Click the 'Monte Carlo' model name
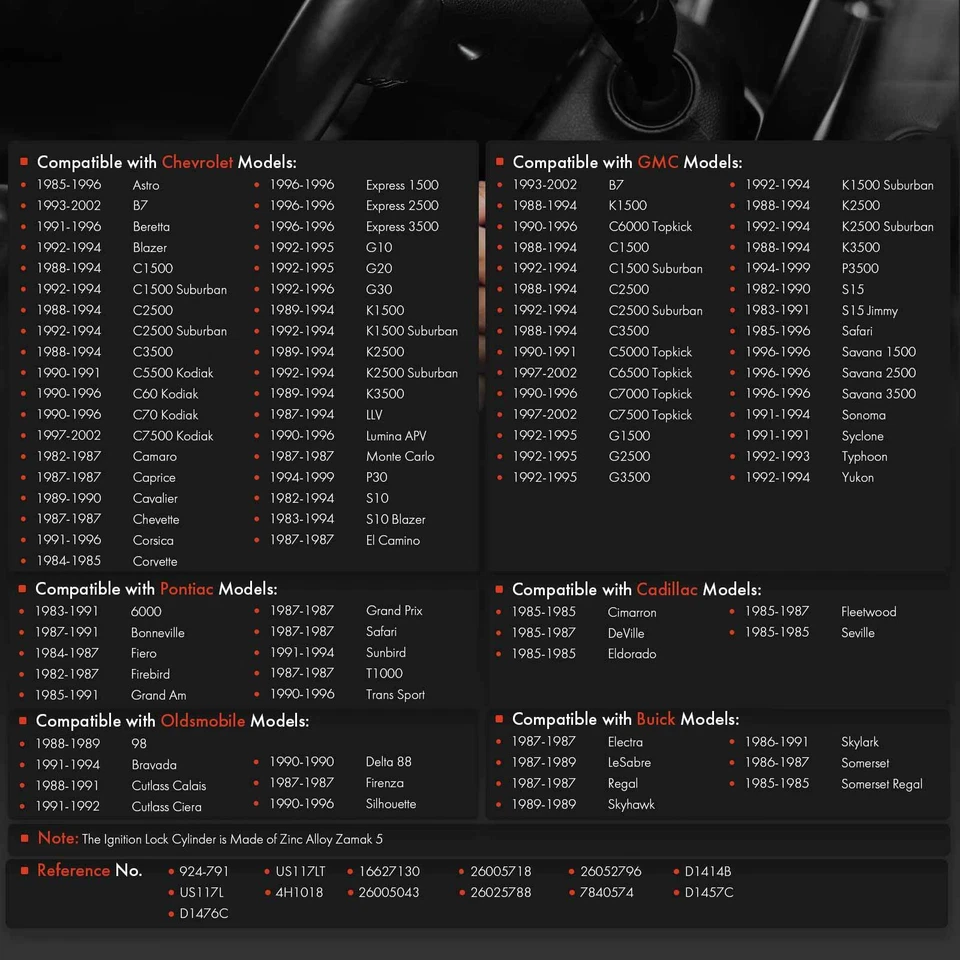The height and width of the screenshot is (960, 960). pos(400,457)
